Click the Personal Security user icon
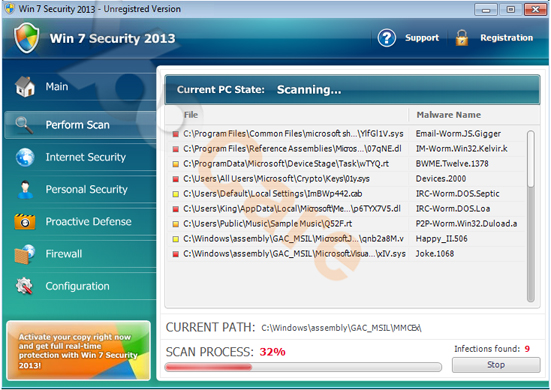The image size is (551, 390). 25,189
